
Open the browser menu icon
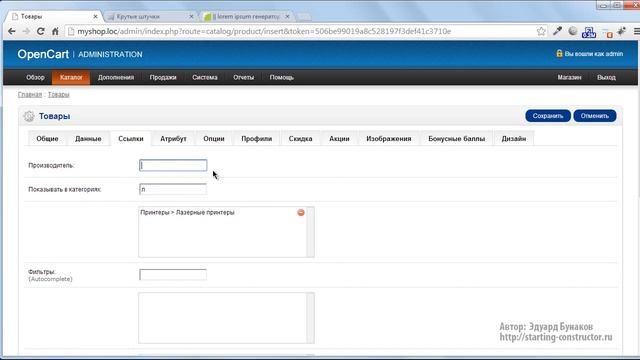636,31
